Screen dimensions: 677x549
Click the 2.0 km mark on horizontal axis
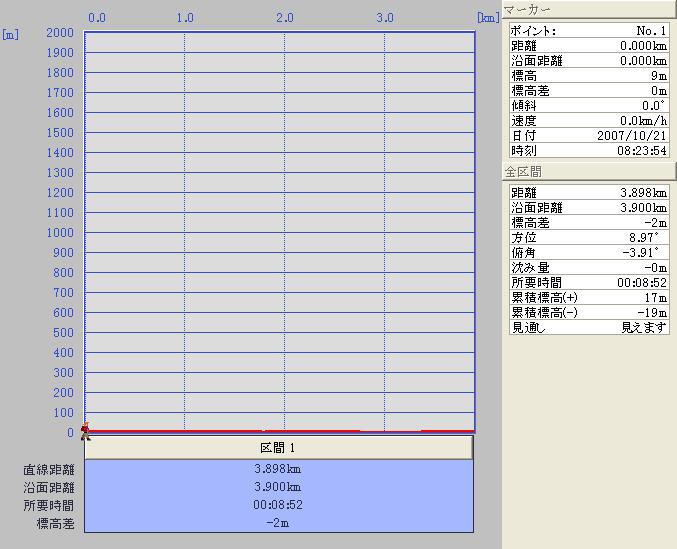pos(285,18)
